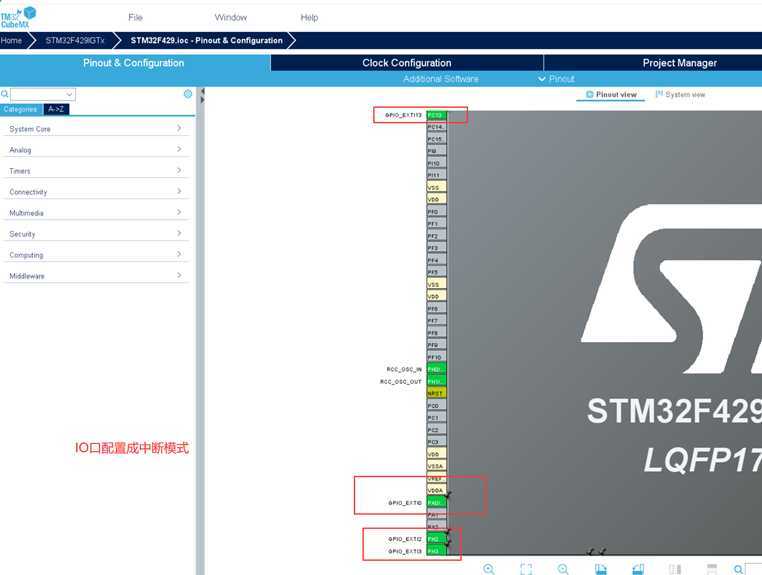This screenshot has height=575, width=762.
Task: Select the PC14 pin
Action: (436, 127)
